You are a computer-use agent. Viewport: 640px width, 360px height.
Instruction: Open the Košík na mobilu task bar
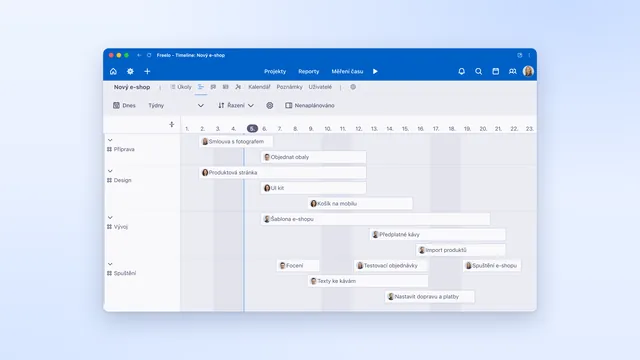coord(360,204)
